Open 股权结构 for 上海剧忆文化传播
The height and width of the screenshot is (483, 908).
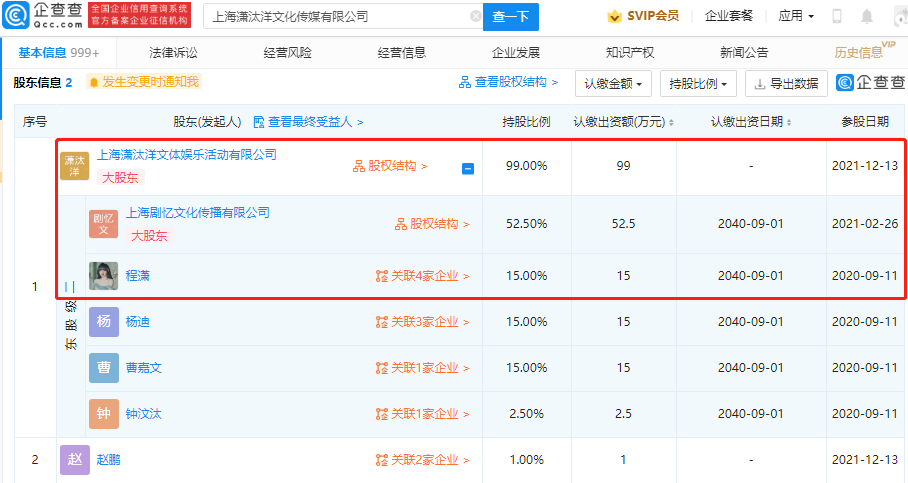click(432, 224)
